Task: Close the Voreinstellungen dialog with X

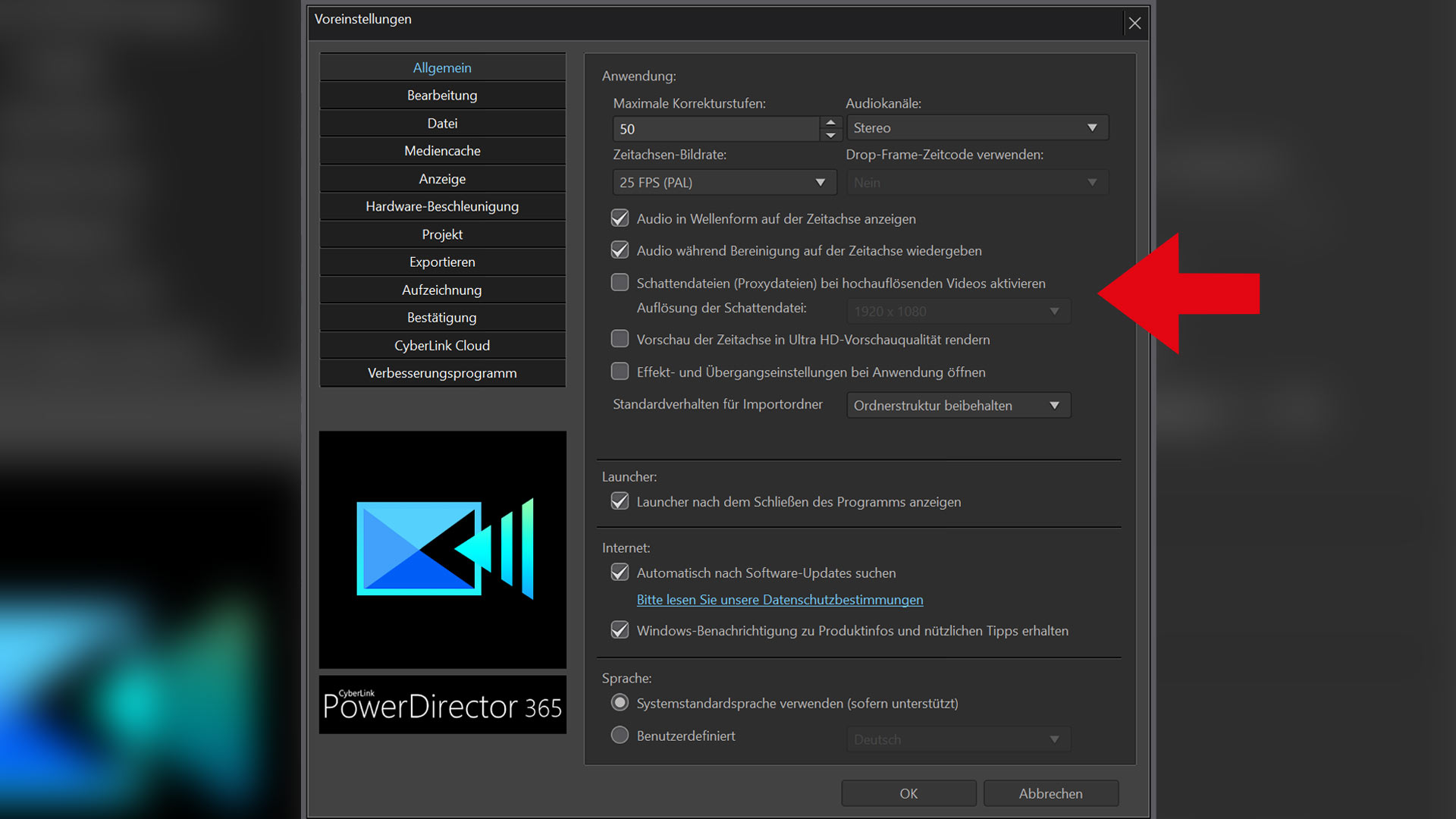Action: [x=1134, y=23]
